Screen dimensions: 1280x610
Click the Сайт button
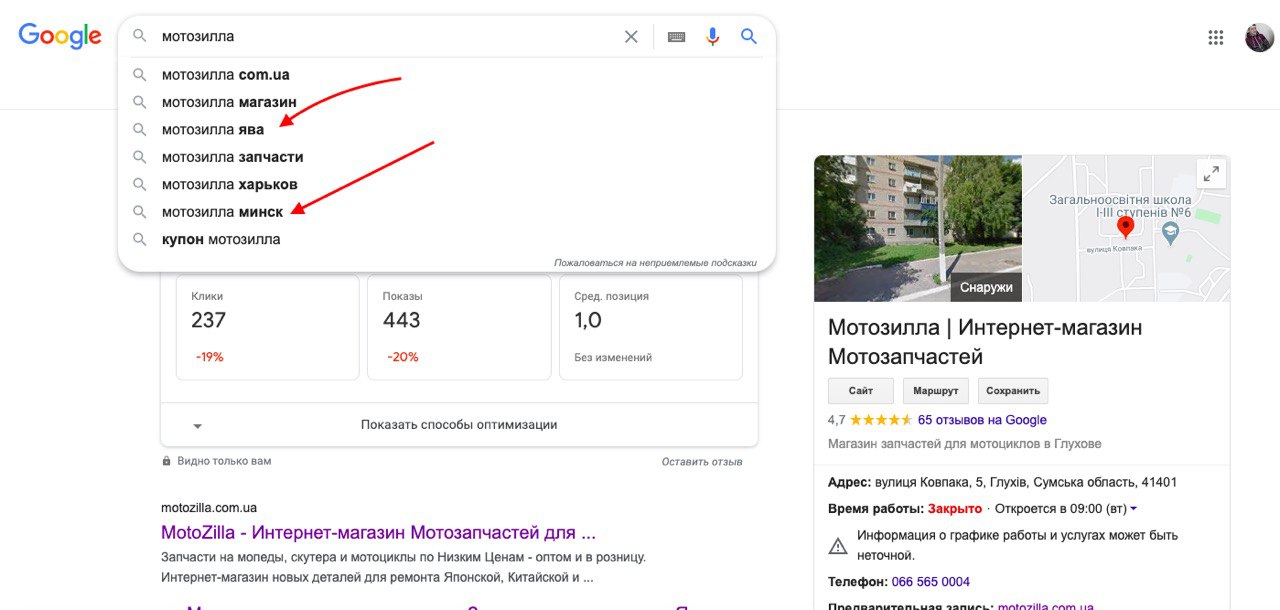tap(861, 391)
